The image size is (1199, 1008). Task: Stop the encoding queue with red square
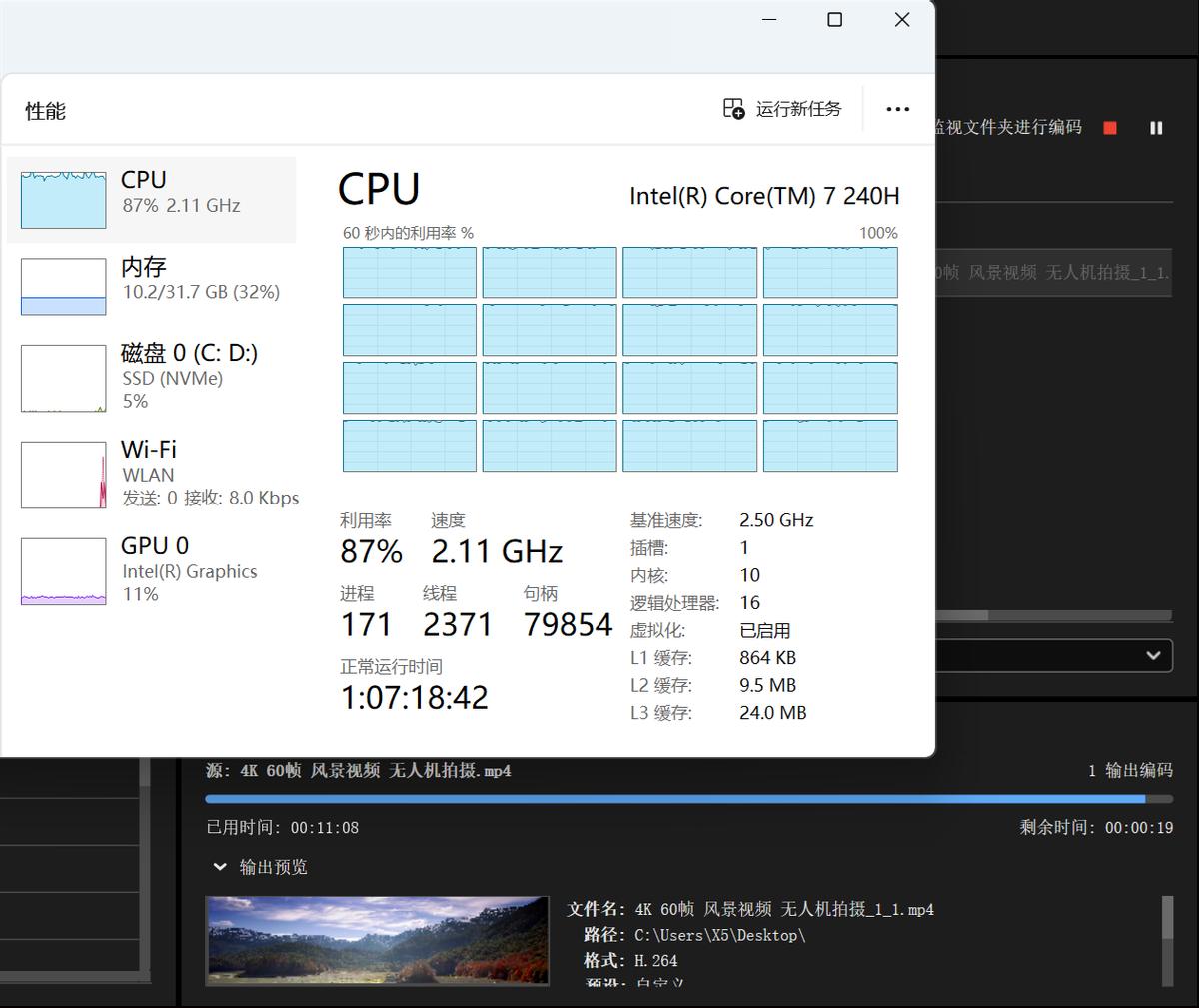(1109, 128)
